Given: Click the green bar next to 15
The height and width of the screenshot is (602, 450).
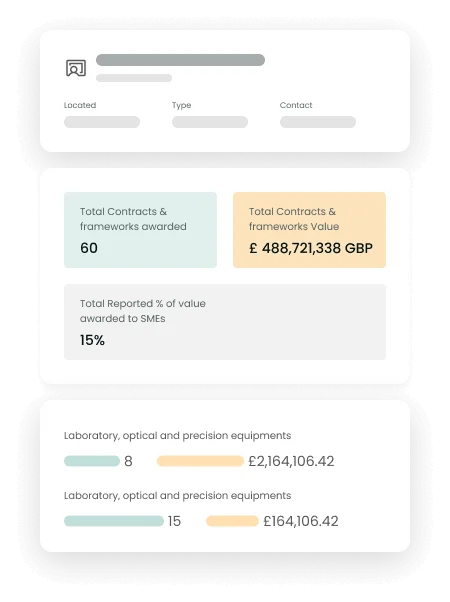Looking at the screenshot, I should coord(114,521).
